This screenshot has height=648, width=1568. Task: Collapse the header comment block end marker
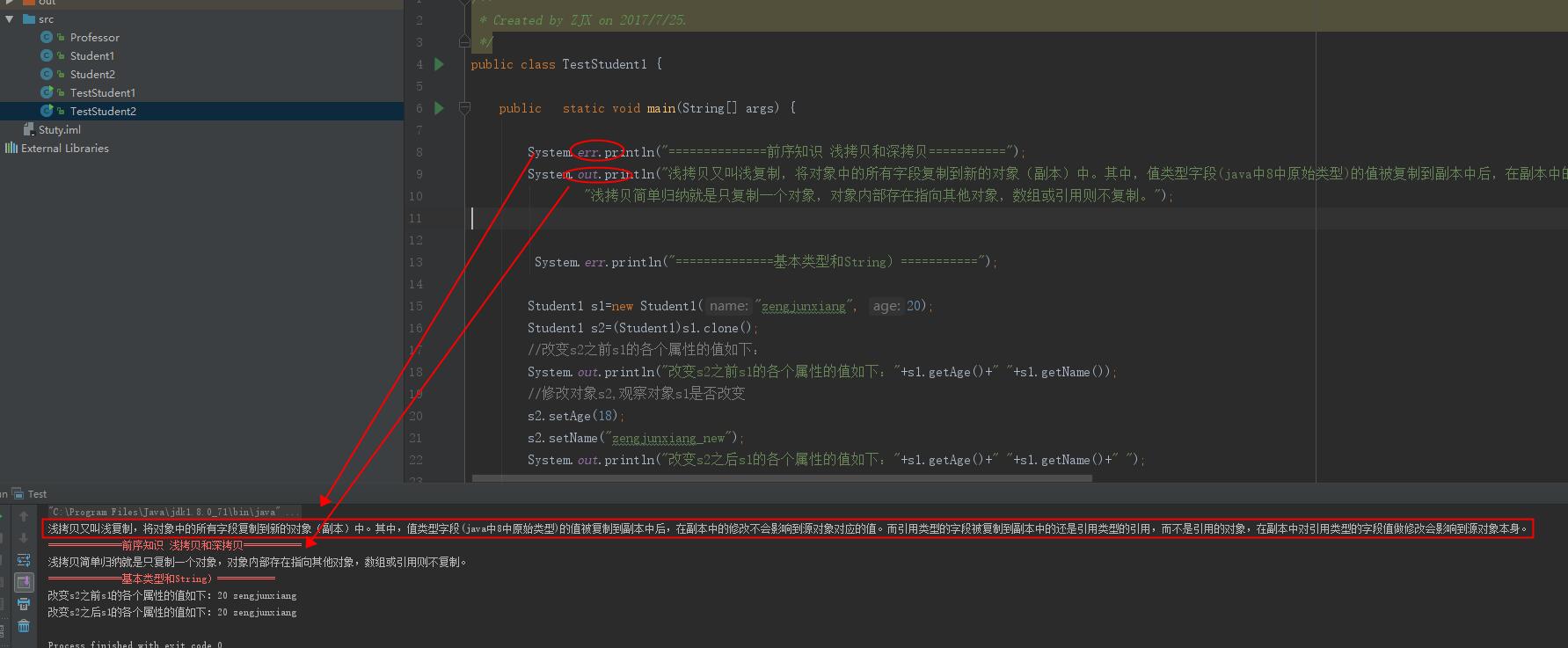[464, 41]
